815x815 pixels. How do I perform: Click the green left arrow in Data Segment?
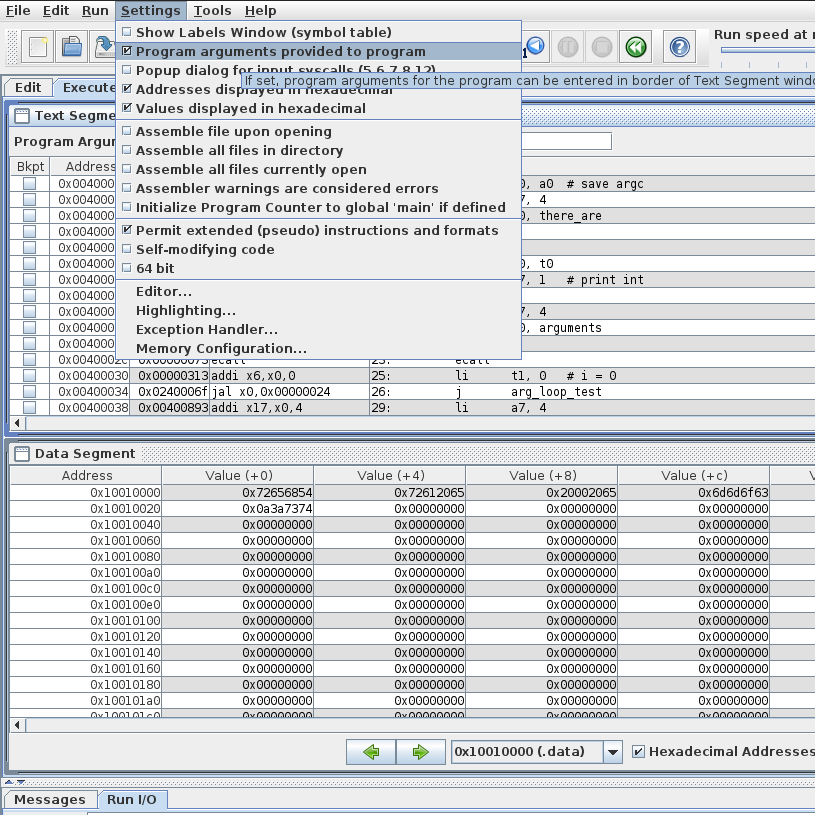point(371,752)
